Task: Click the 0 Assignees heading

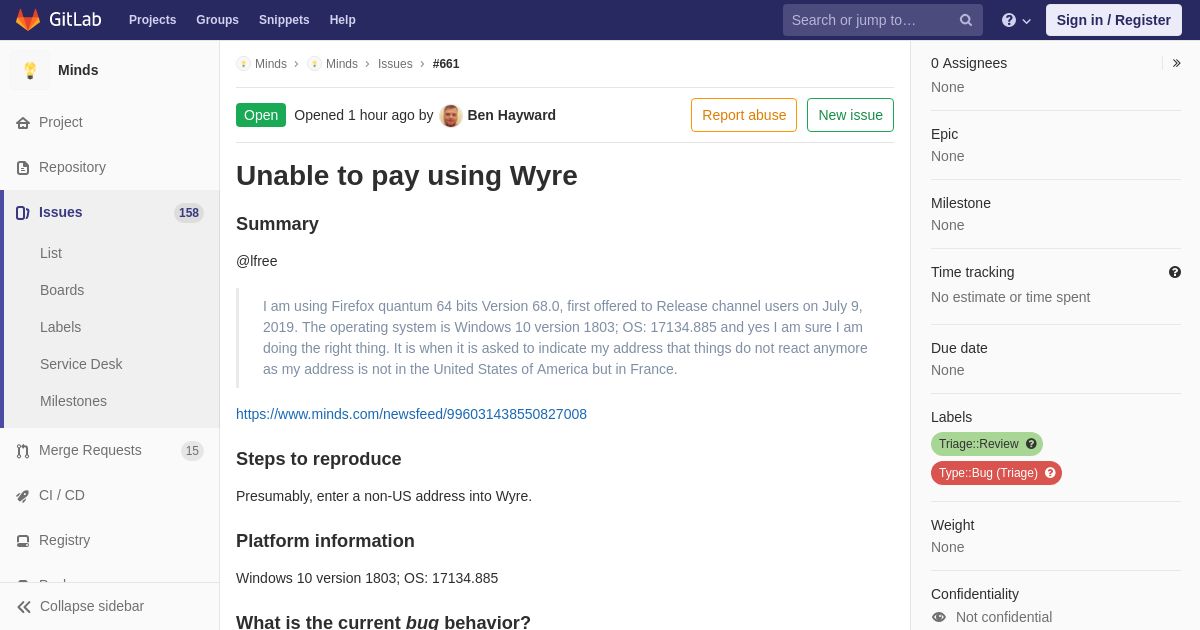Action: coord(969,63)
